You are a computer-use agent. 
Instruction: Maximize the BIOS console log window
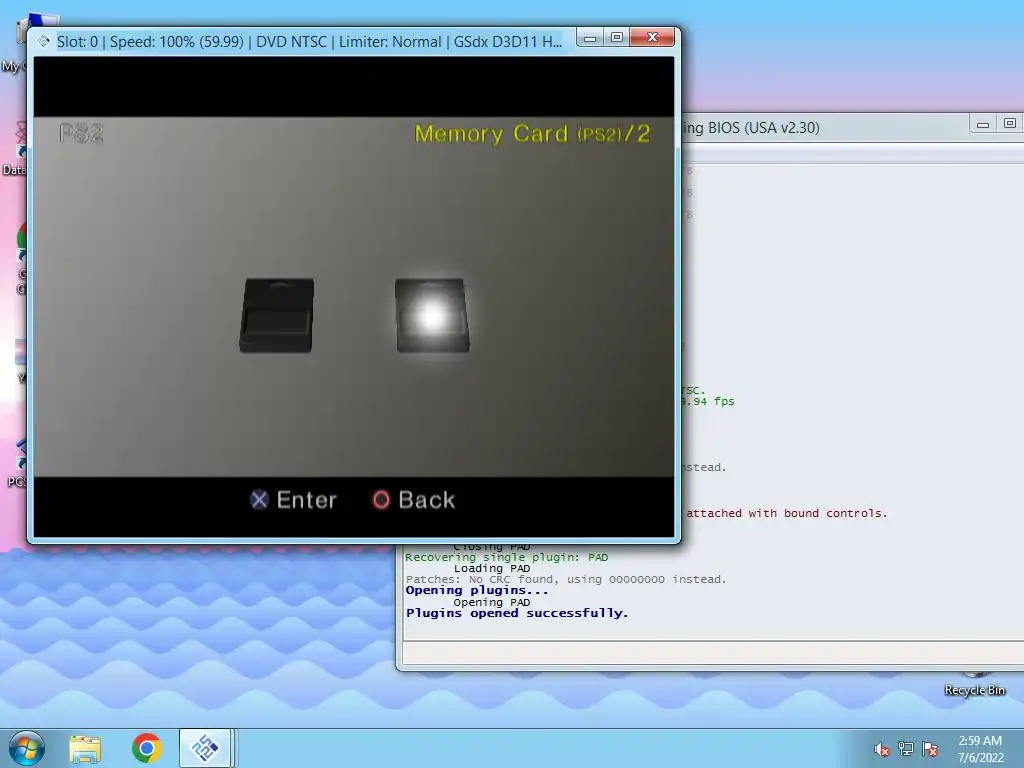click(x=1010, y=123)
